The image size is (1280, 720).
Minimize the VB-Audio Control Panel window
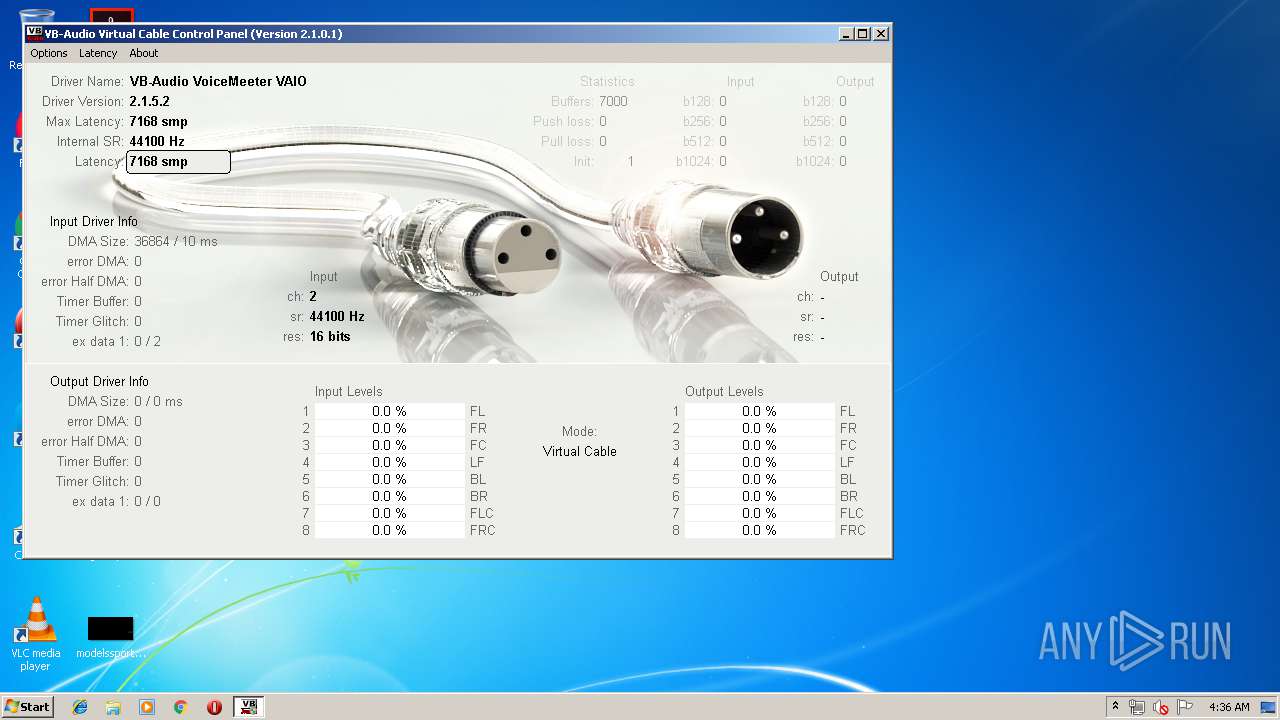pos(846,33)
